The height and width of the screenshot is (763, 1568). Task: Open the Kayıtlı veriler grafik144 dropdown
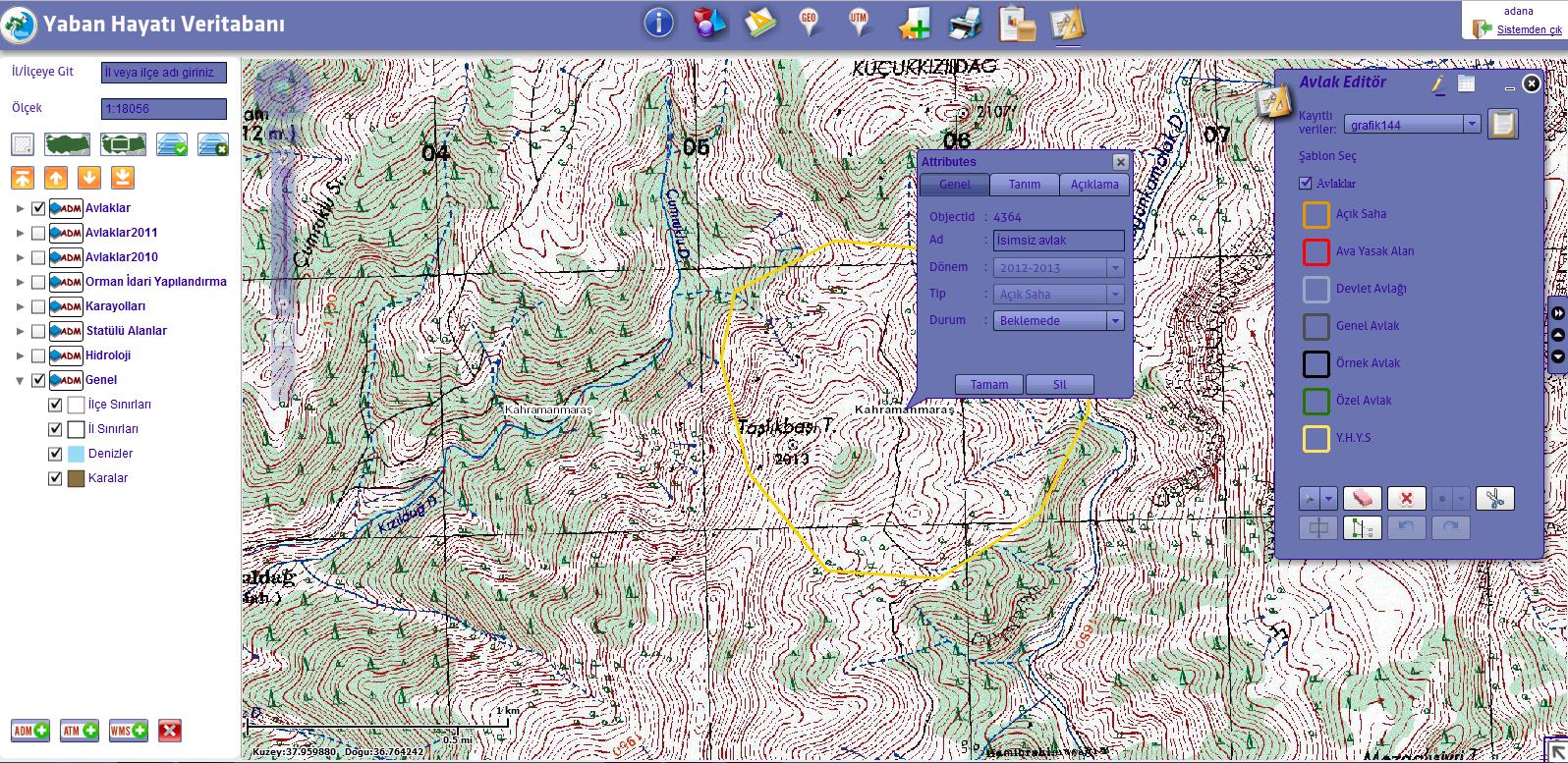pyautogui.click(x=1472, y=125)
